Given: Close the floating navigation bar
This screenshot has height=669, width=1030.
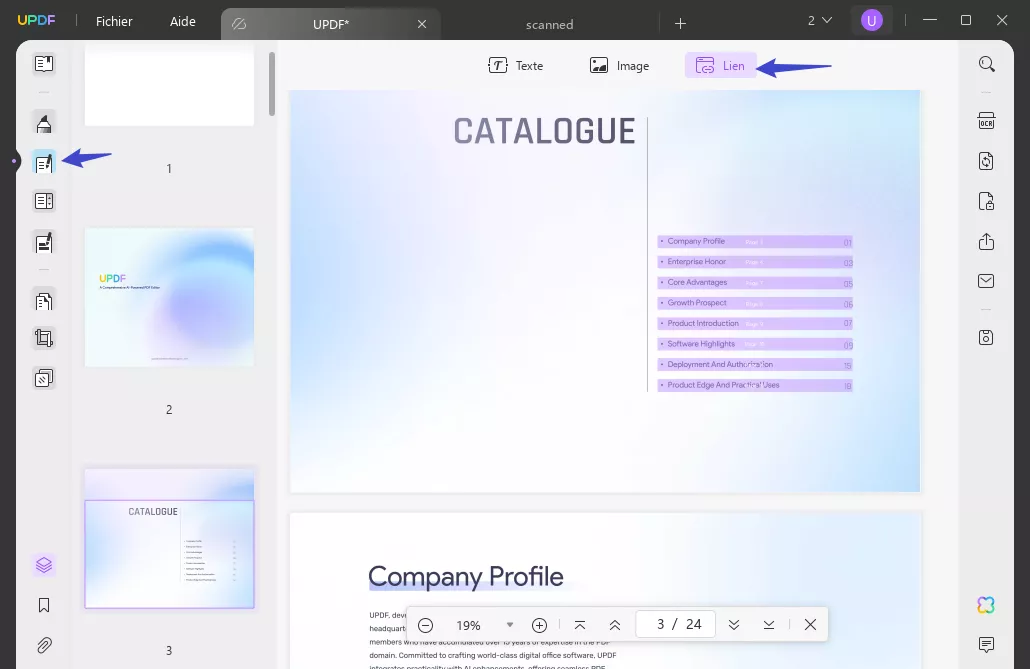Looking at the screenshot, I should point(811,625).
